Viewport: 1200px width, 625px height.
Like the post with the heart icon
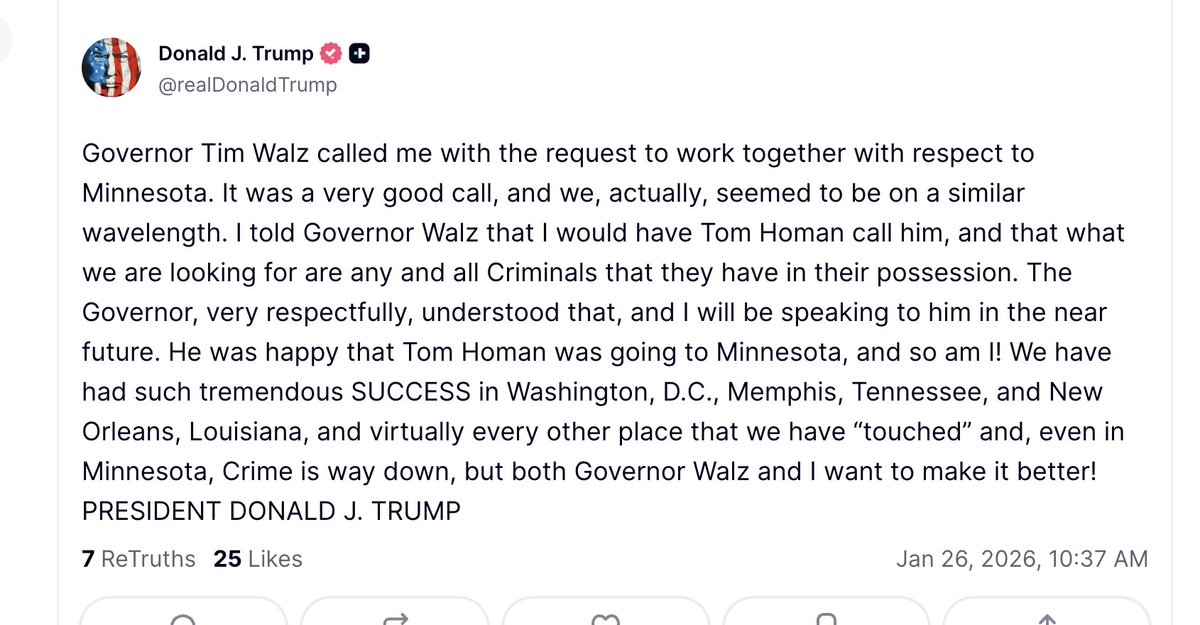coord(608,618)
